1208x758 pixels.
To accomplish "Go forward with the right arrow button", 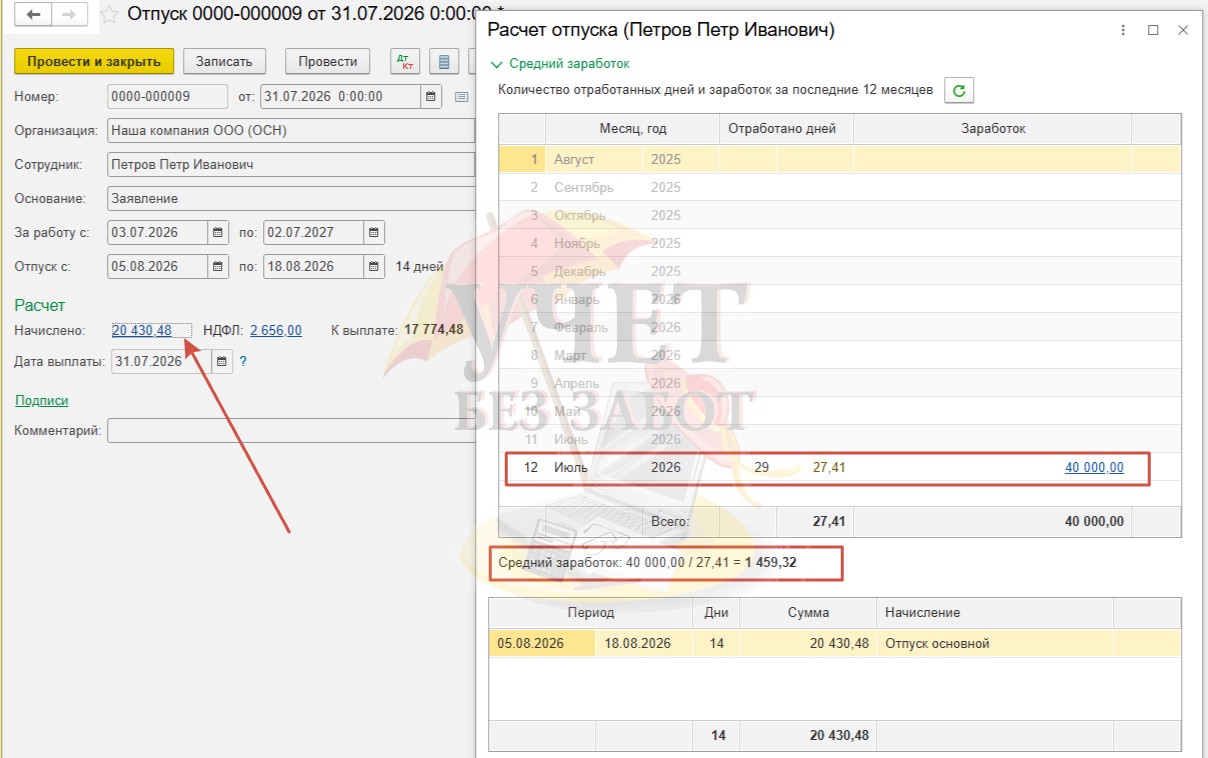I will [x=69, y=15].
